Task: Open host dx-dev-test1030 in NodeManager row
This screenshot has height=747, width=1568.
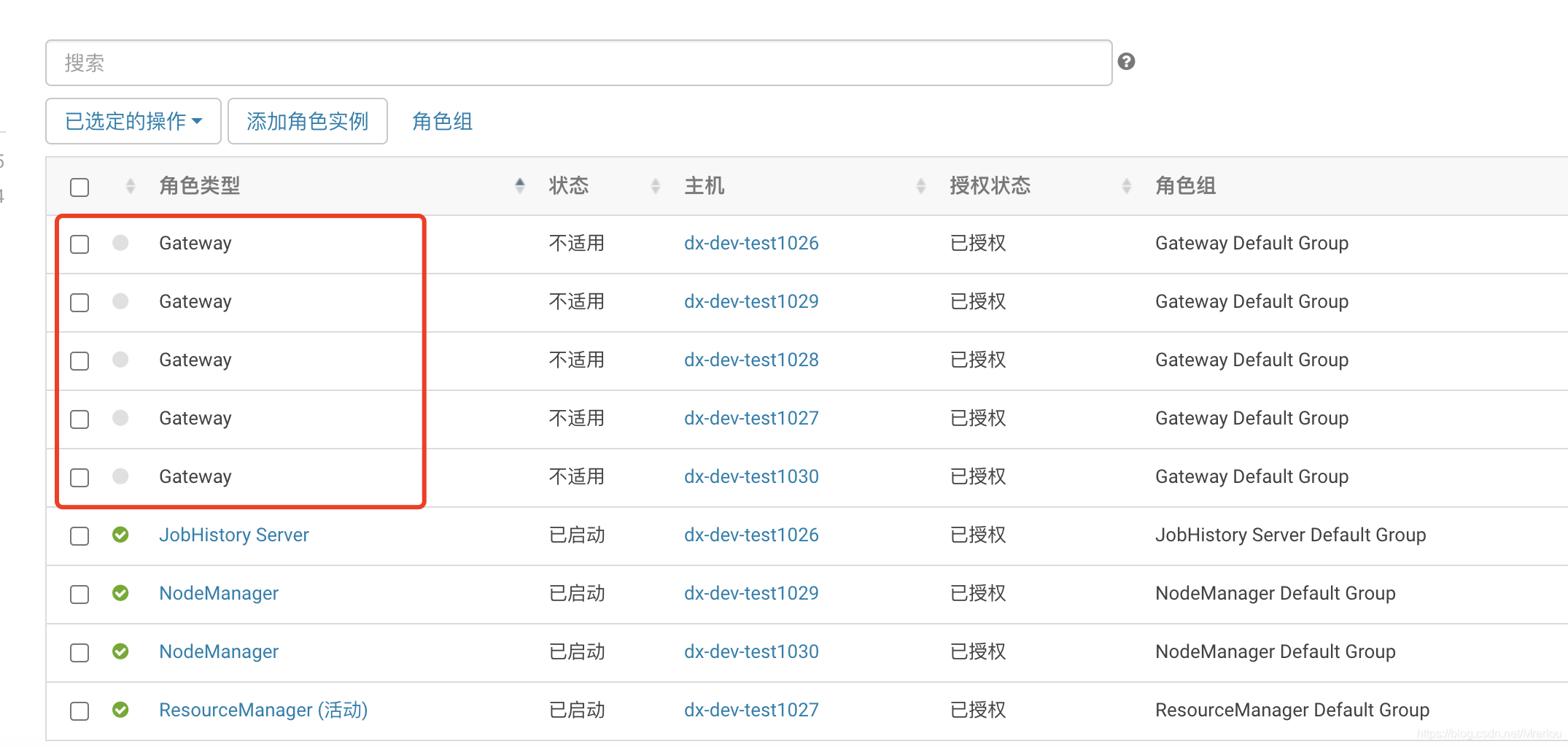Action: coord(751,651)
